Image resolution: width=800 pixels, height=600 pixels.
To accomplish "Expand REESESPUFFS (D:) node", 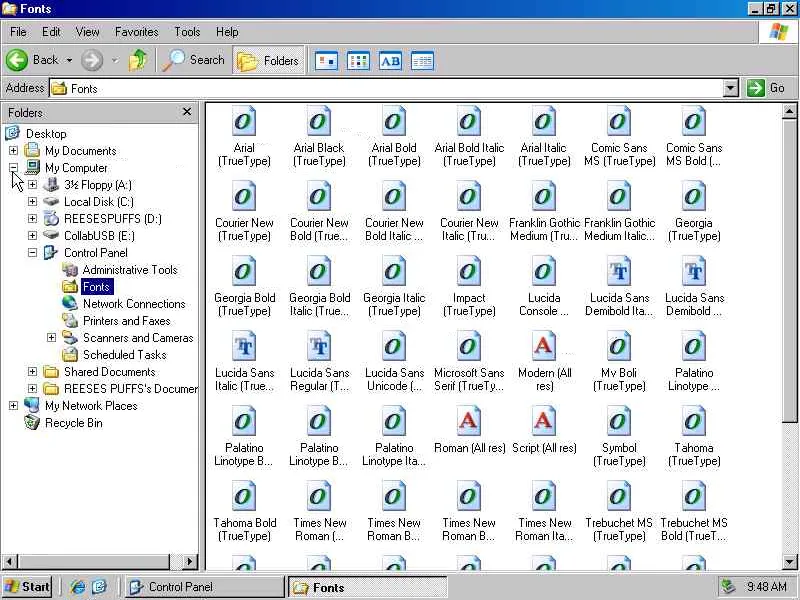I will click(32, 218).
